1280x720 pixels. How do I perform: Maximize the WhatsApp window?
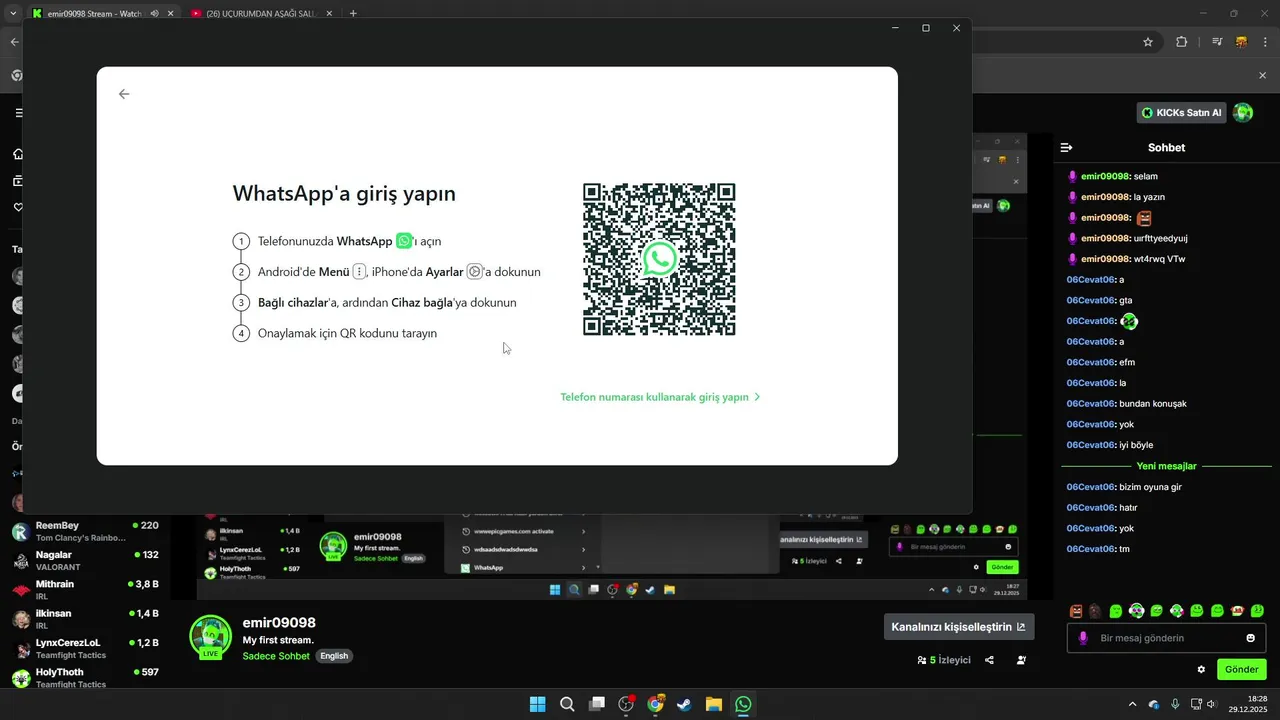point(926,28)
